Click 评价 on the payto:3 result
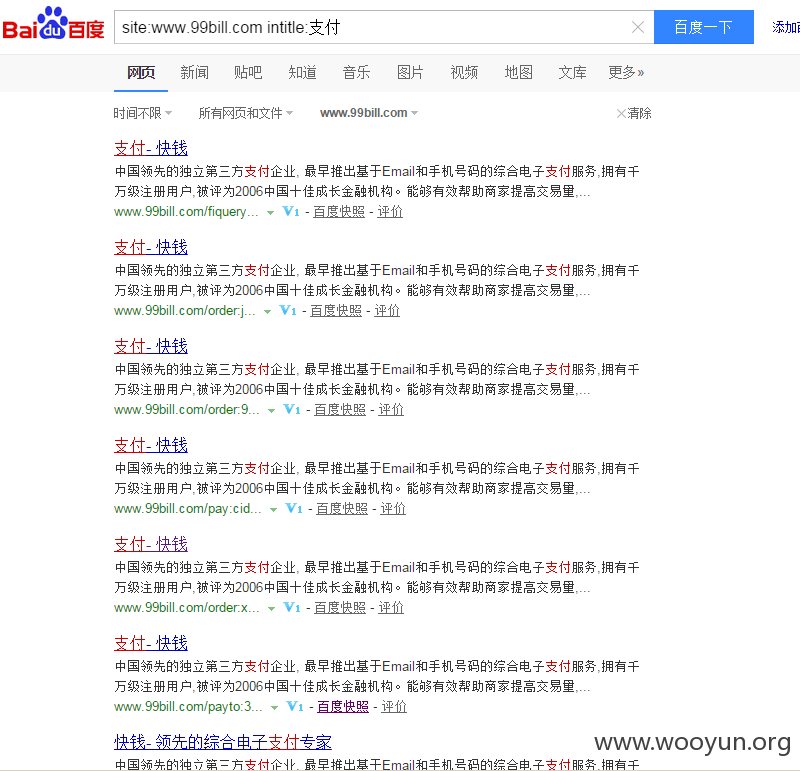 tap(394, 706)
